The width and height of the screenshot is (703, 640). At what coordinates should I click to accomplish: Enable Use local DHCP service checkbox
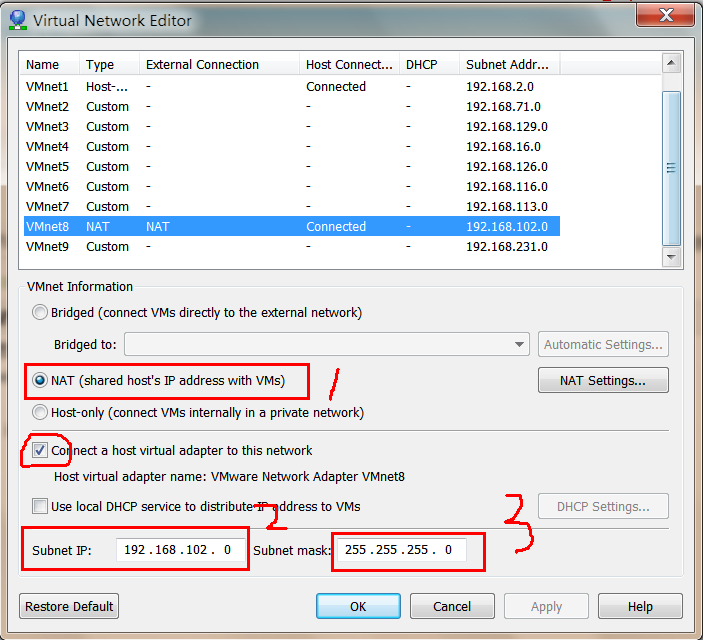[40, 506]
